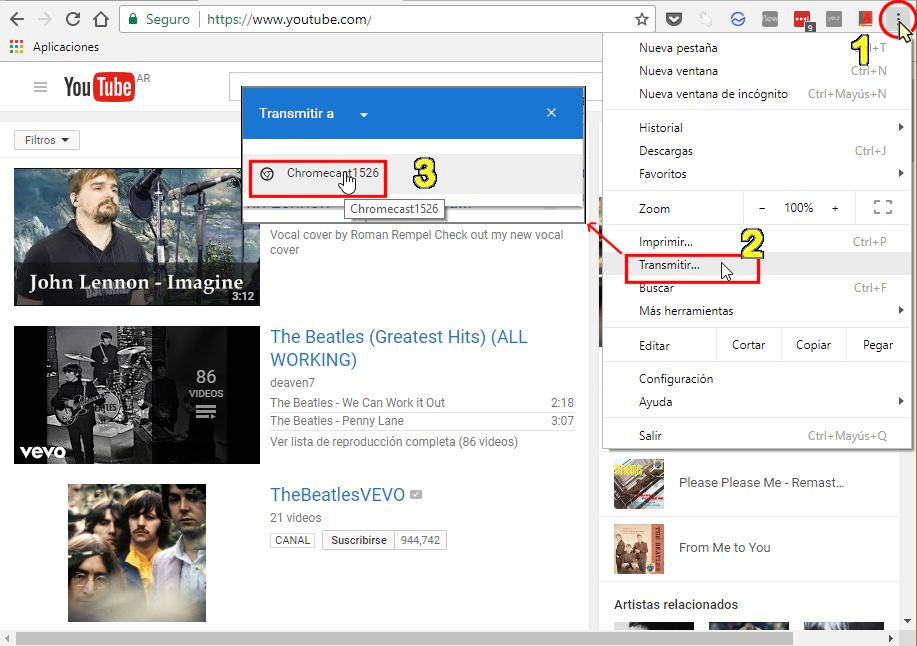Image resolution: width=917 pixels, height=646 pixels.
Task: Click the browser back arrow
Action: [x=17, y=19]
